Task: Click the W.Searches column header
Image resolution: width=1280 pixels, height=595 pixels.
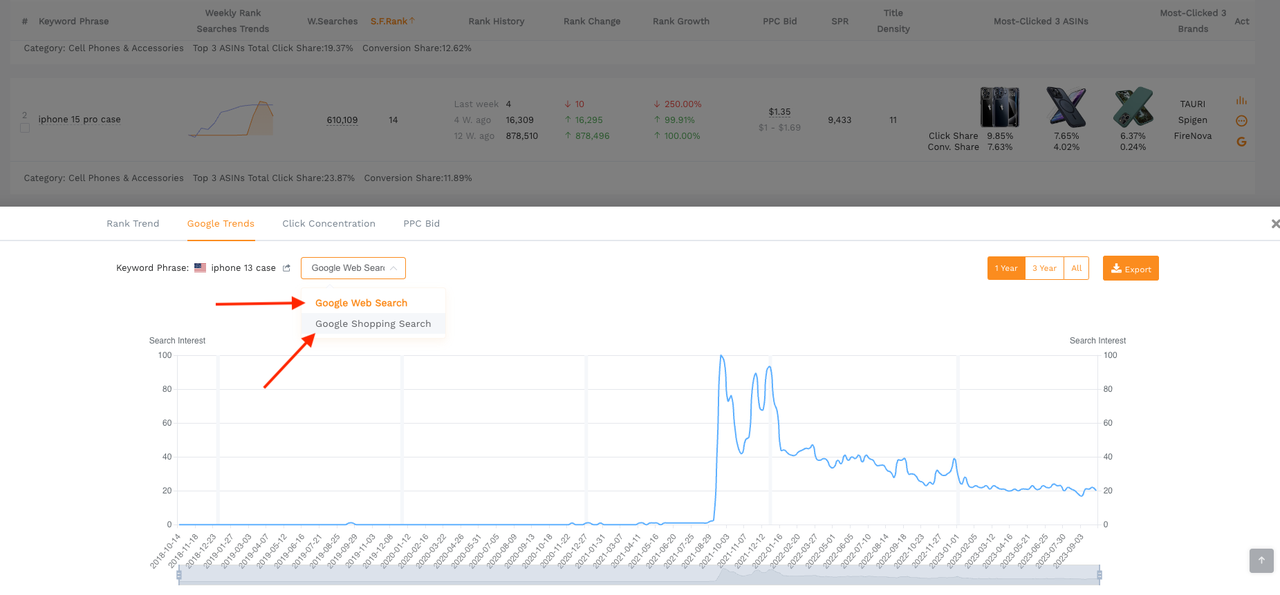Action: click(332, 21)
